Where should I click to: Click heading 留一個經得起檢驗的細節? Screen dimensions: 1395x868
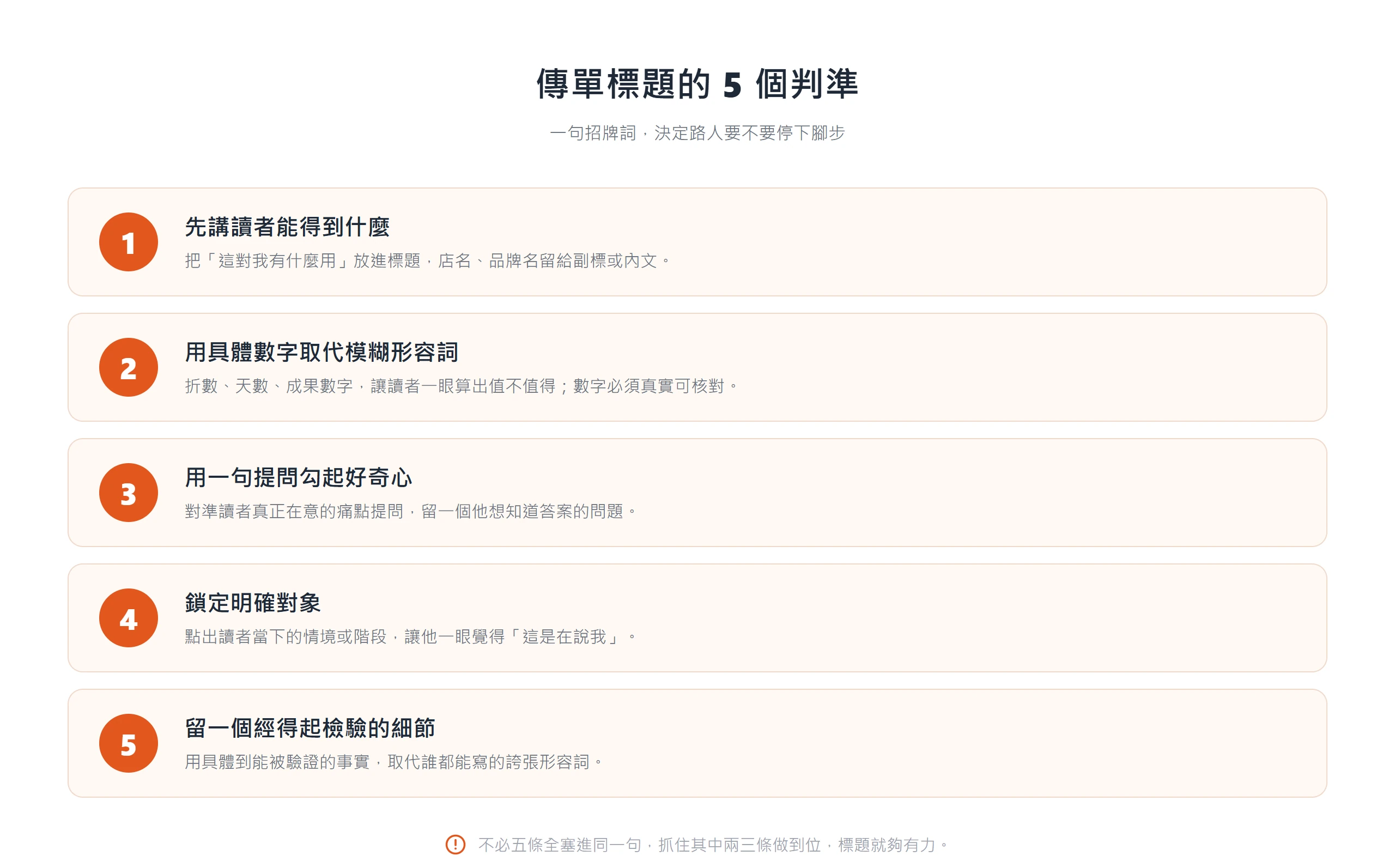click(x=310, y=728)
